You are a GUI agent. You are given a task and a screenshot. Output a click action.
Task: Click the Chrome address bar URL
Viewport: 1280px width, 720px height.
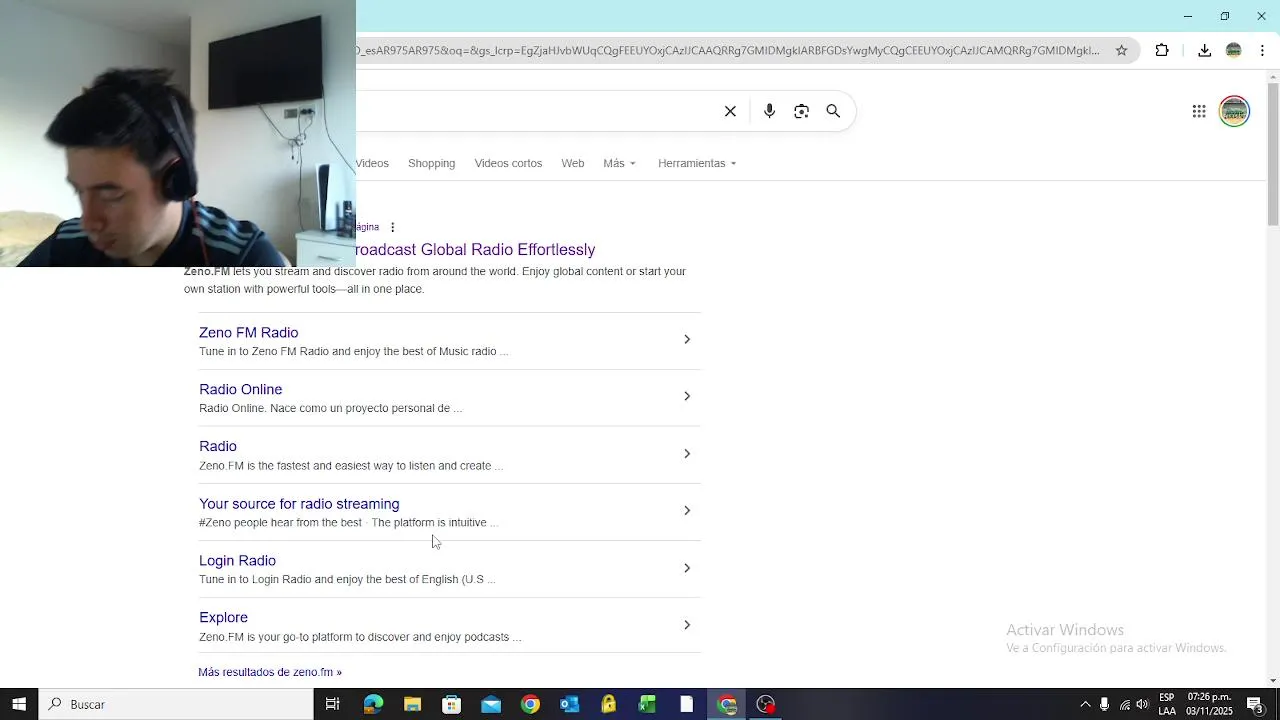728,50
